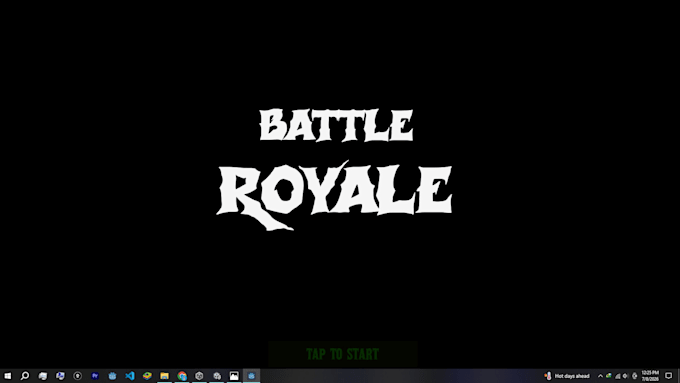
Task: Launch Premiere Pro from taskbar
Action: tap(95, 376)
